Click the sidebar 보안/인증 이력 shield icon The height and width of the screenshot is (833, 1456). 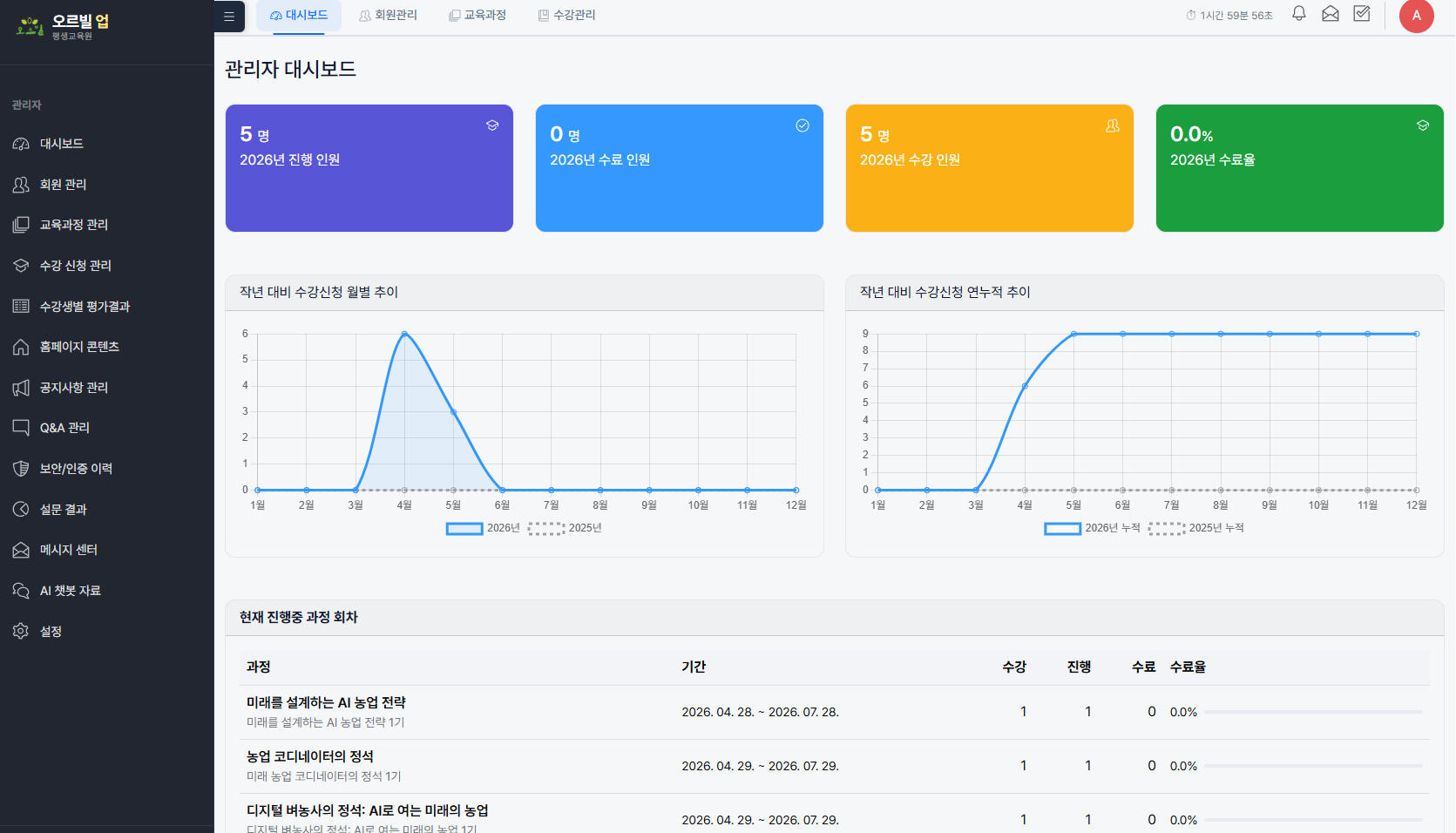[x=21, y=469]
